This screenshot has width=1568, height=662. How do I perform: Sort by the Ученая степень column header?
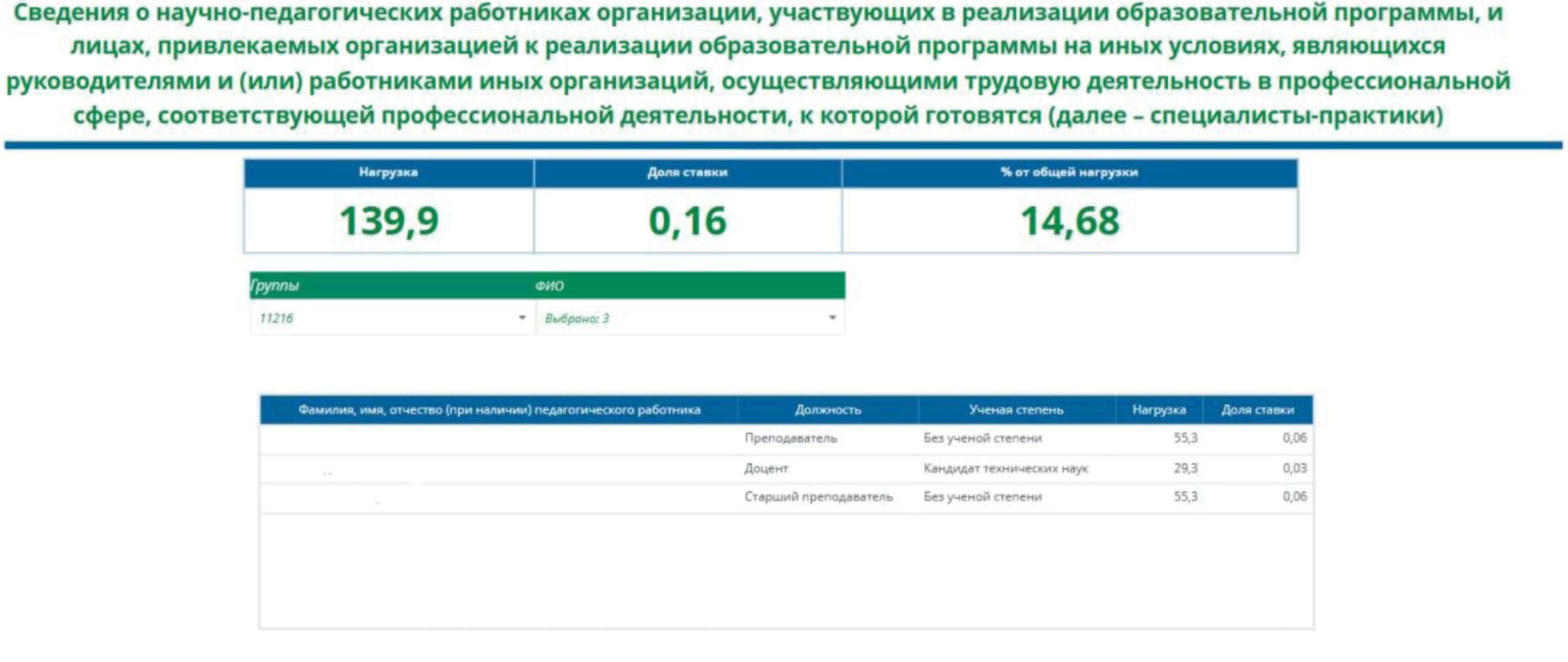click(1016, 409)
